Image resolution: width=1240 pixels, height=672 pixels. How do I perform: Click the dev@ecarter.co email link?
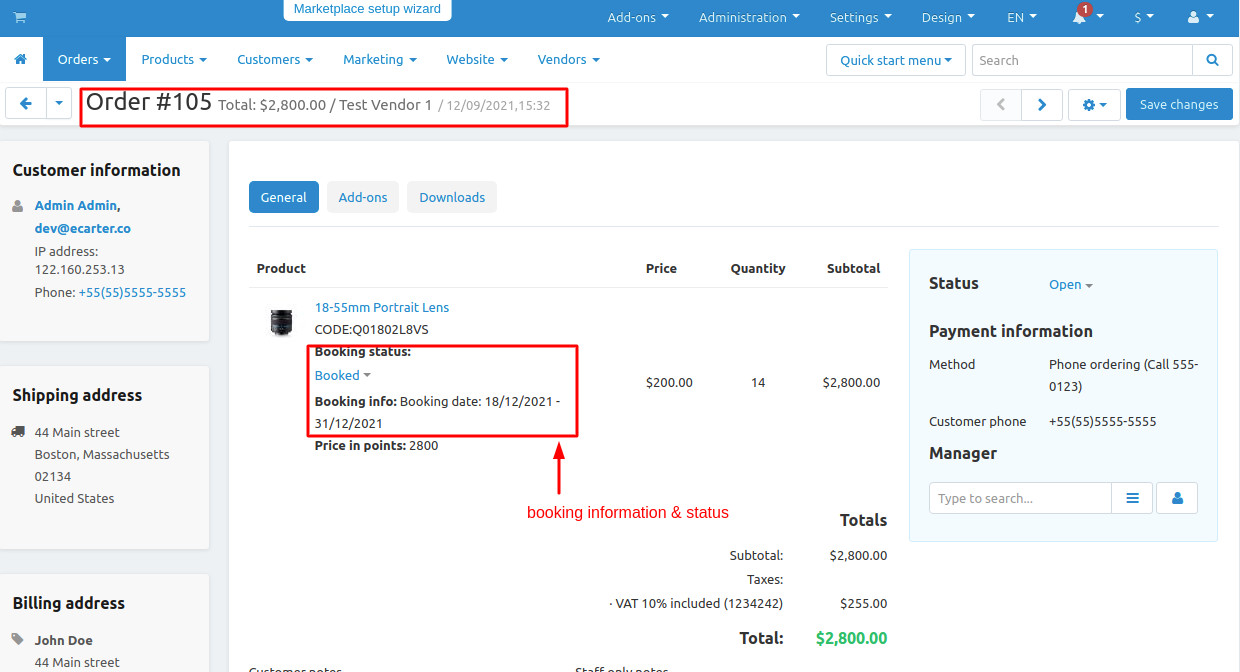[83, 228]
